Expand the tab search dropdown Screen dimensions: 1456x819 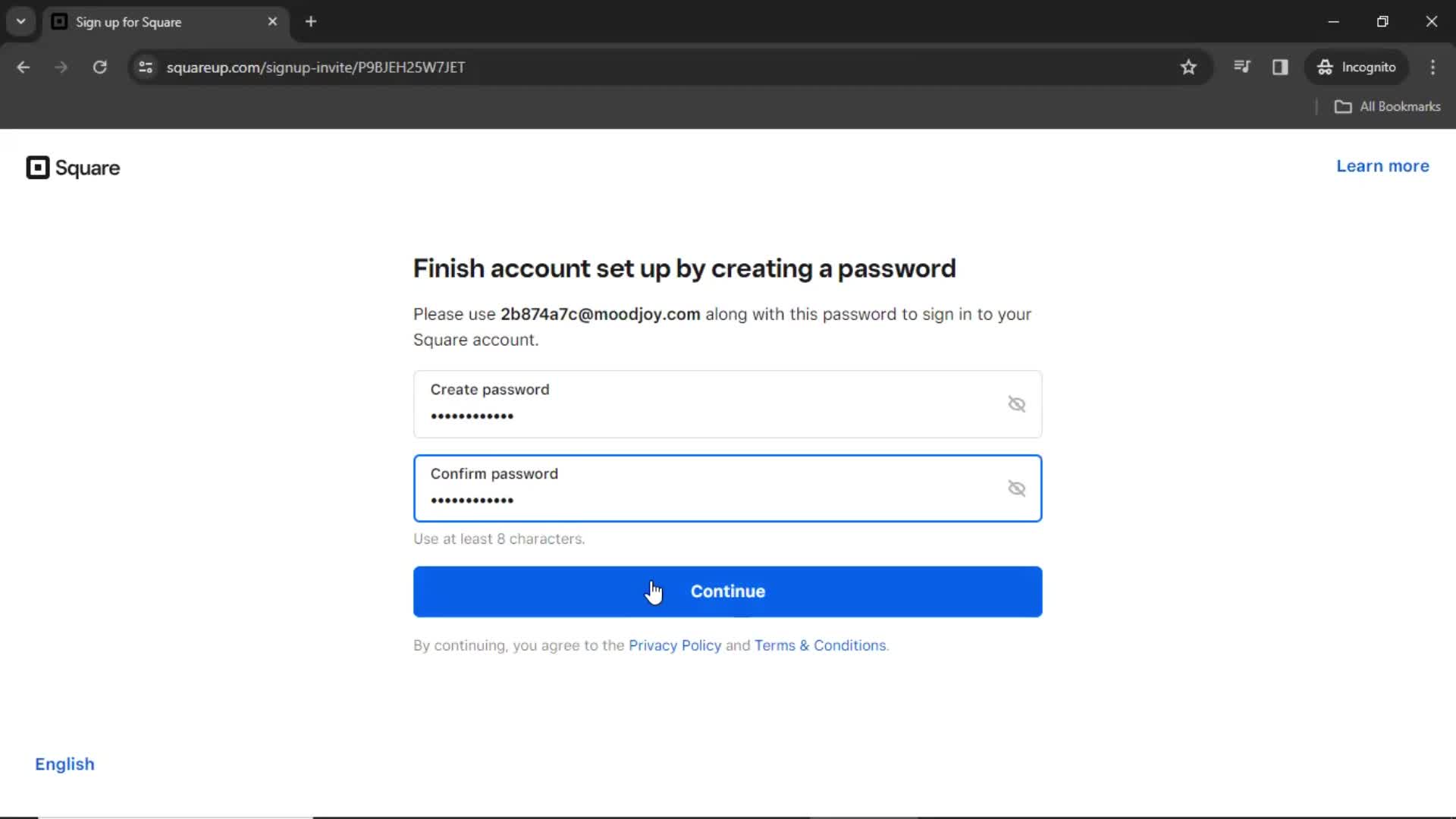(21, 21)
